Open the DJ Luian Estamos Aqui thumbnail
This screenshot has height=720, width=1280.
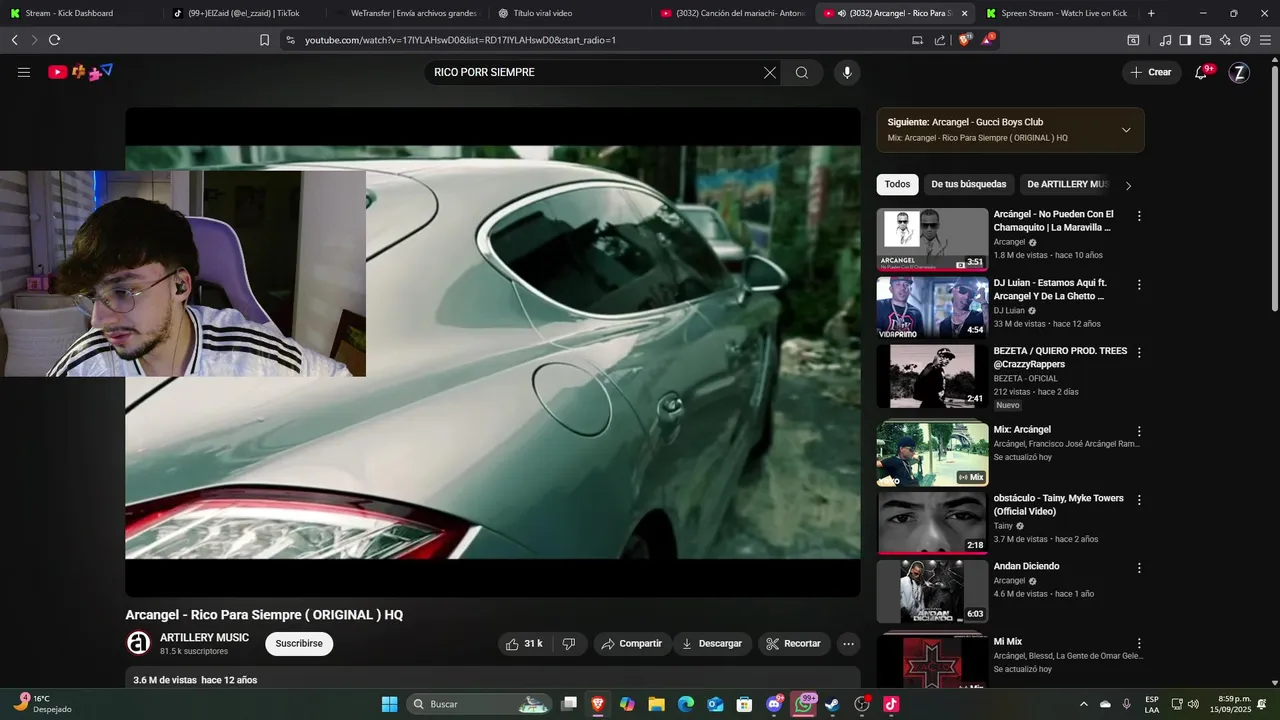(x=932, y=308)
